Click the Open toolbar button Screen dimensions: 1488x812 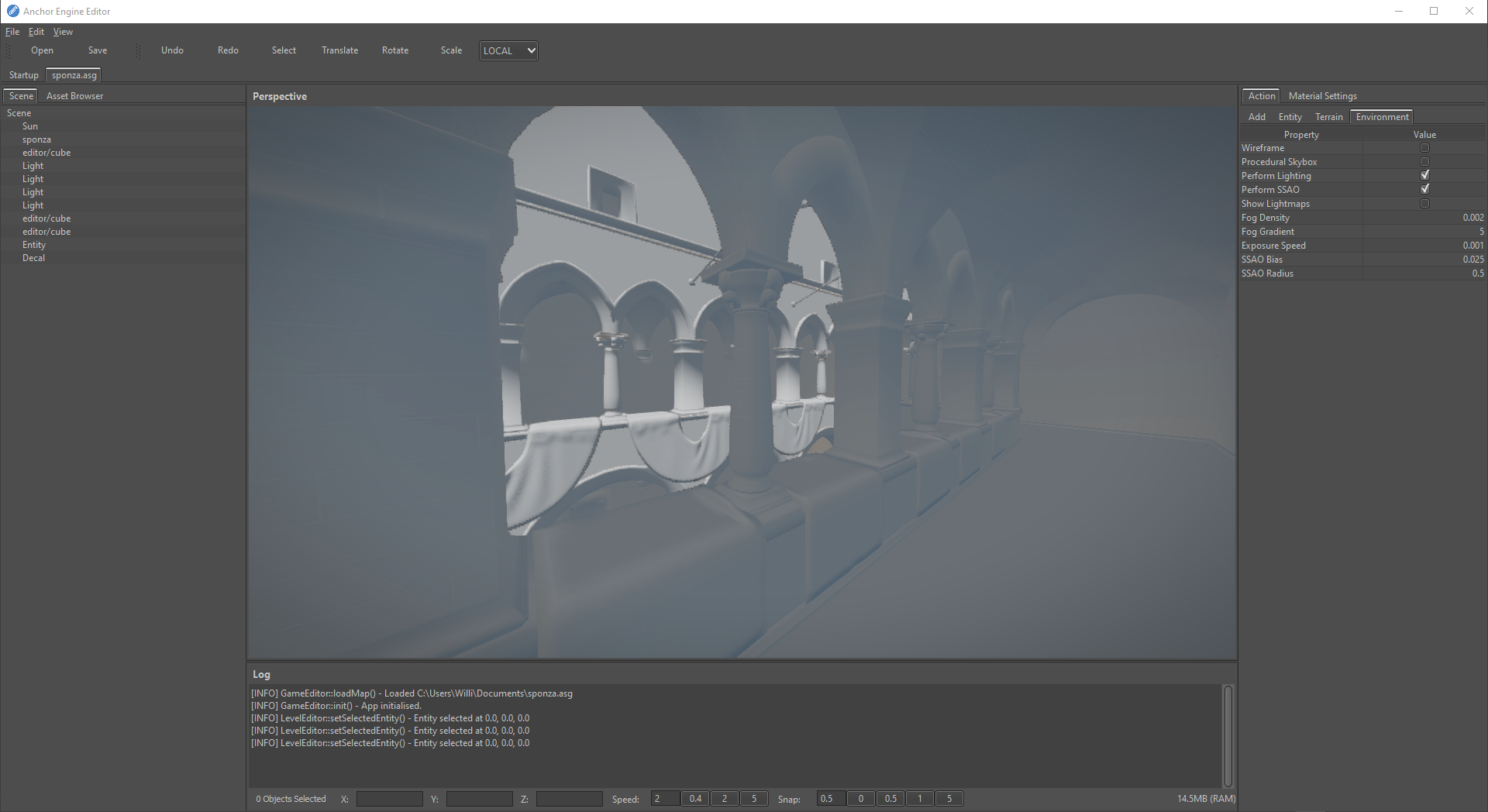click(x=42, y=50)
